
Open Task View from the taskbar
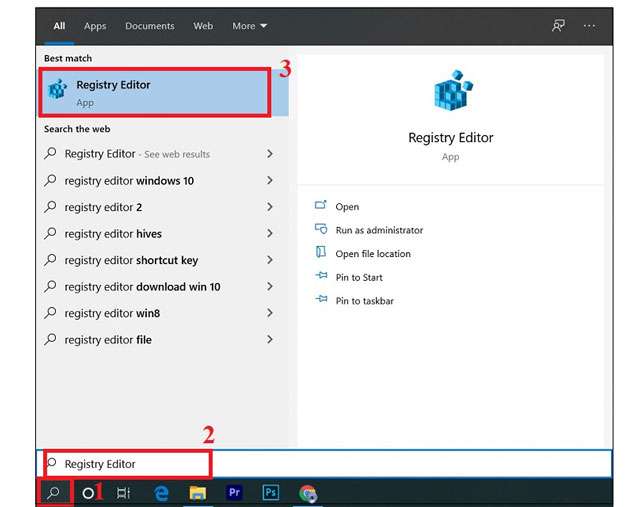pos(123,493)
